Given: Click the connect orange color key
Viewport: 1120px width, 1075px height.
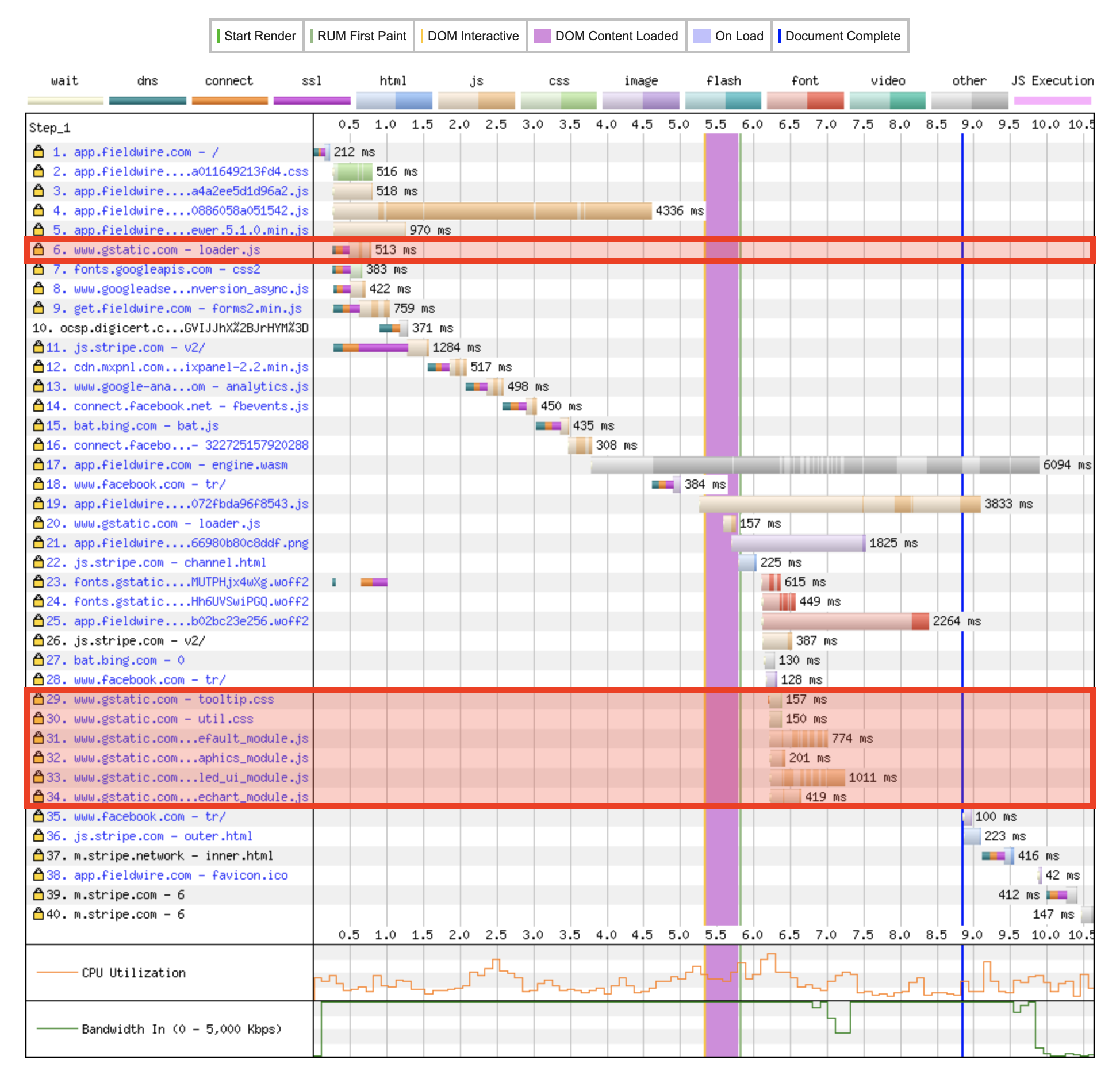Looking at the screenshot, I should (230, 101).
